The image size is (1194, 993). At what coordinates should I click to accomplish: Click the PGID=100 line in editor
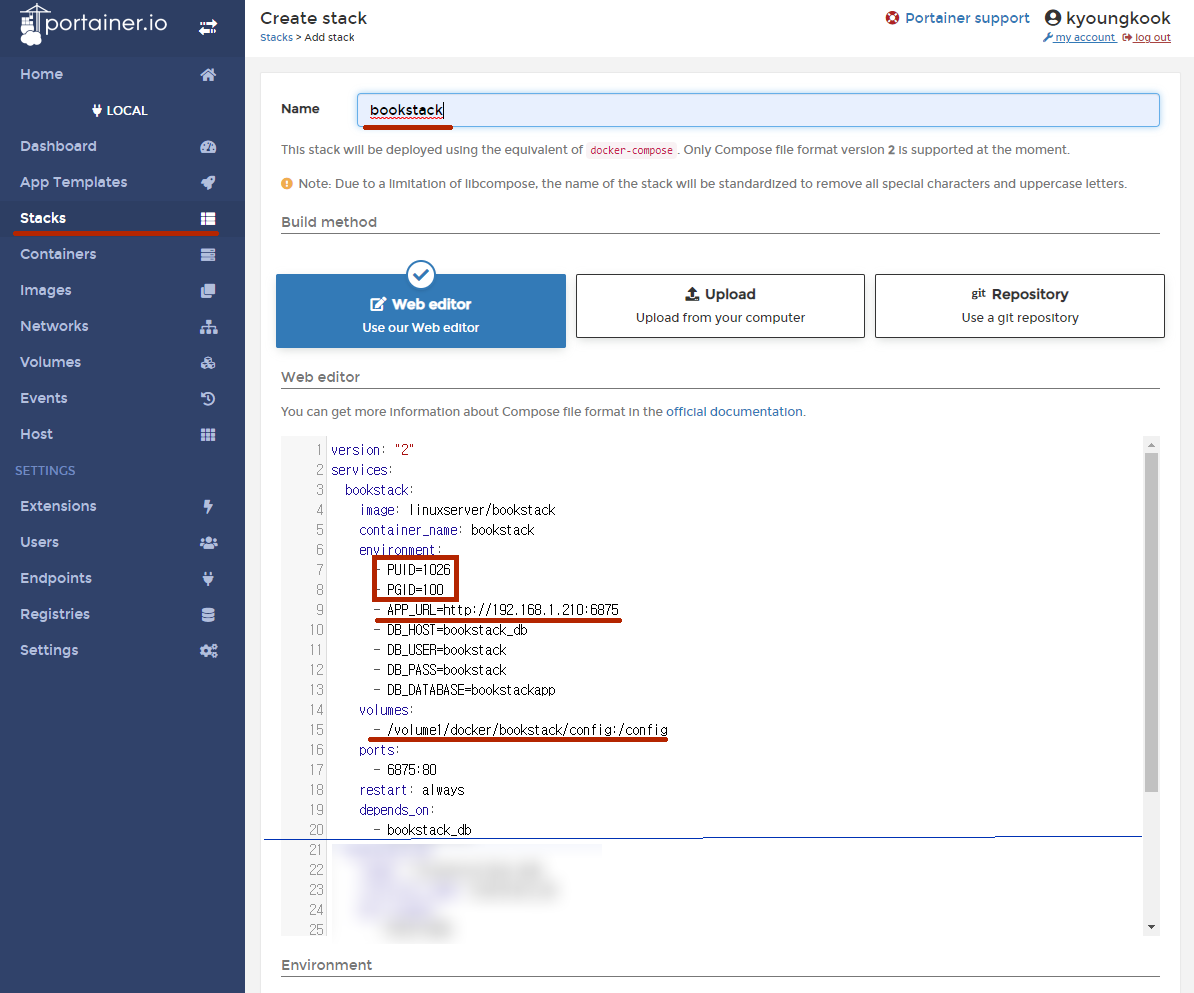click(409, 589)
